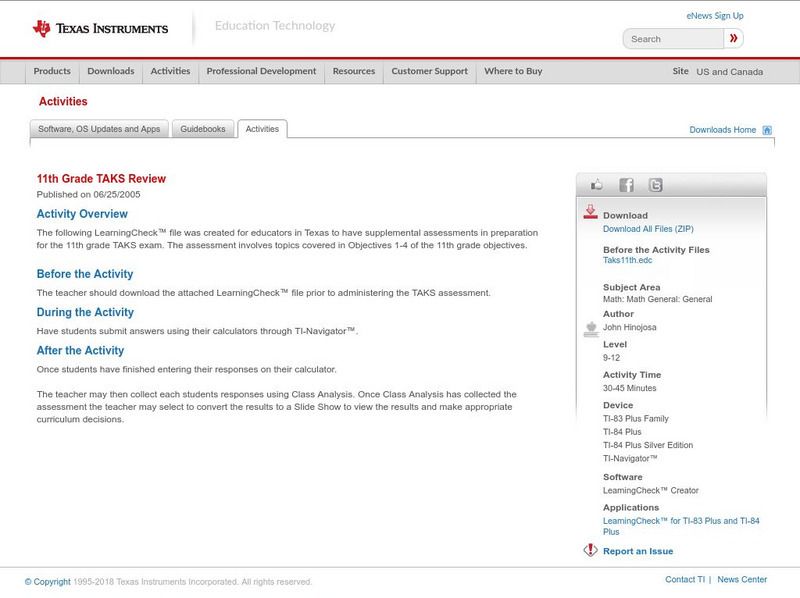The width and height of the screenshot is (800, 598).
Task: Click the thumbs-up like icon
Action: pos(596,185)
